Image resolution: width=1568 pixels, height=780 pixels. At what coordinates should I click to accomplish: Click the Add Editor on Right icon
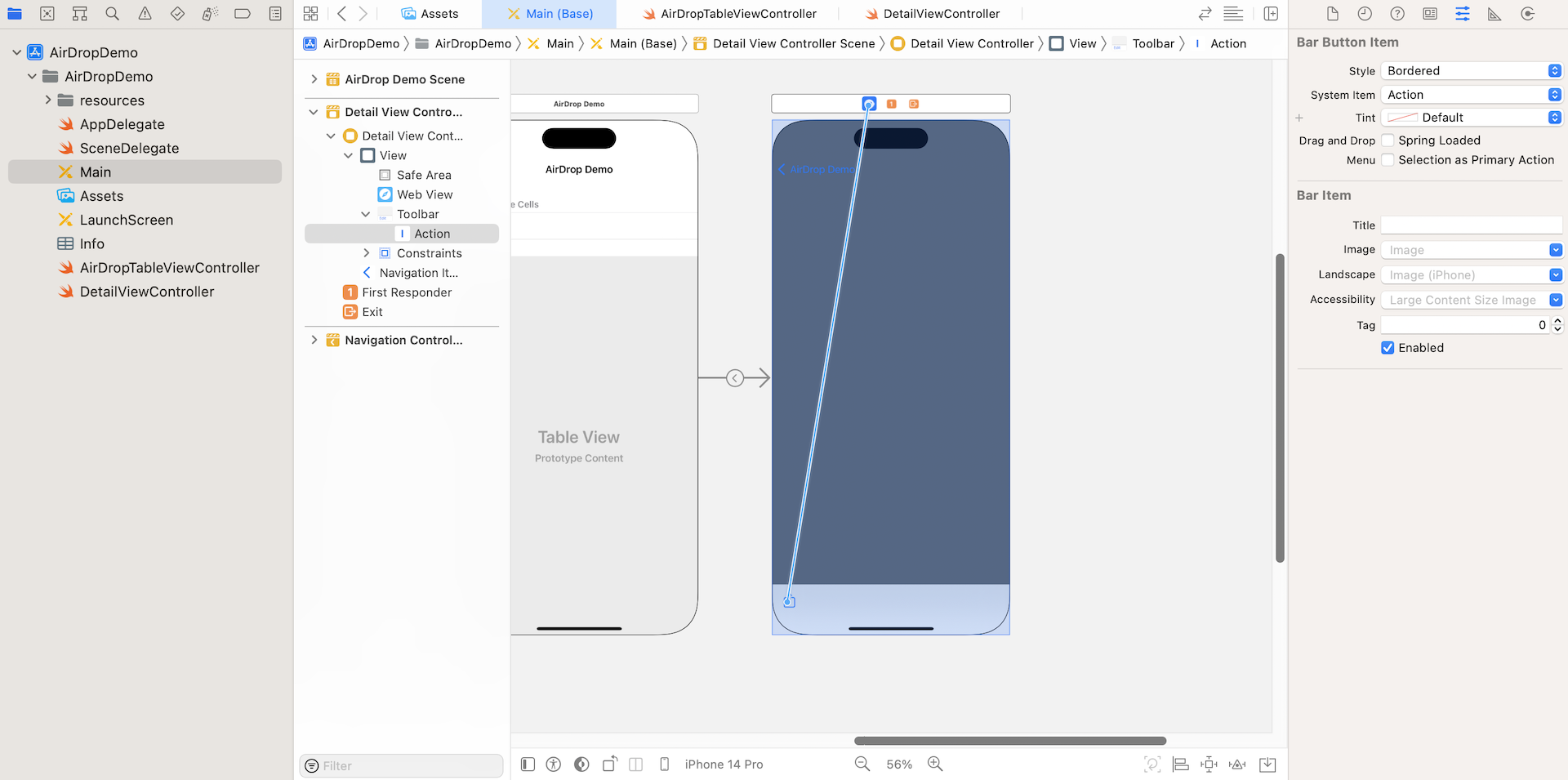[1271, 14]
